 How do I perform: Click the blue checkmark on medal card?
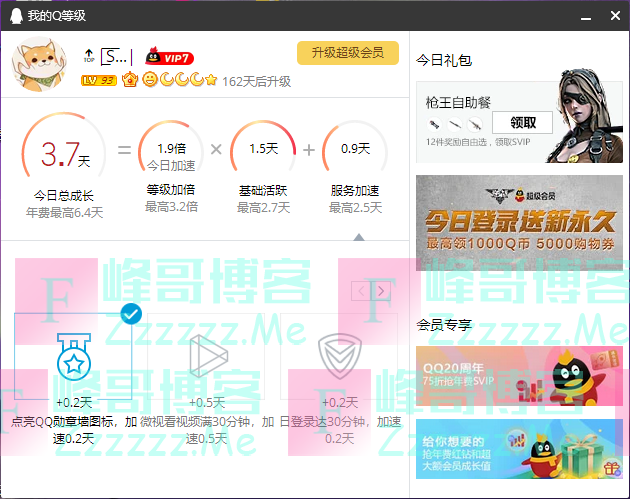(x=131, y=314)
